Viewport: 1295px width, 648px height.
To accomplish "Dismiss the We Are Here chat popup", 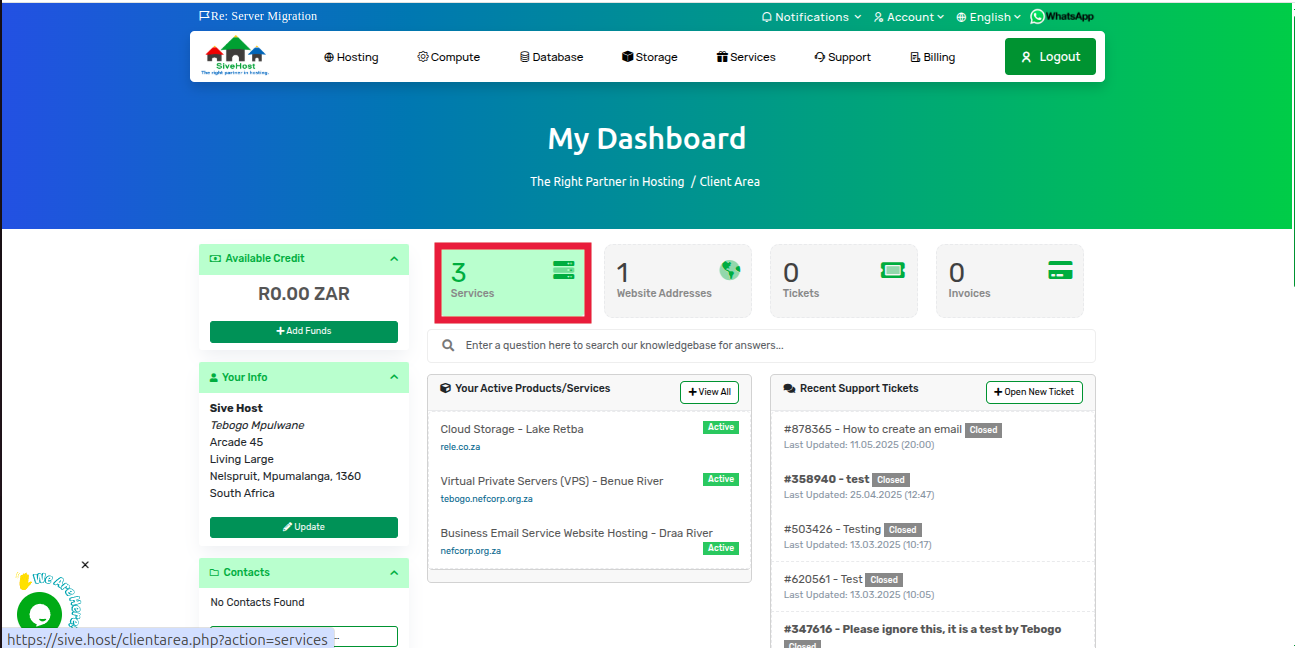I will pyautogui.click(x=85, y=565).
